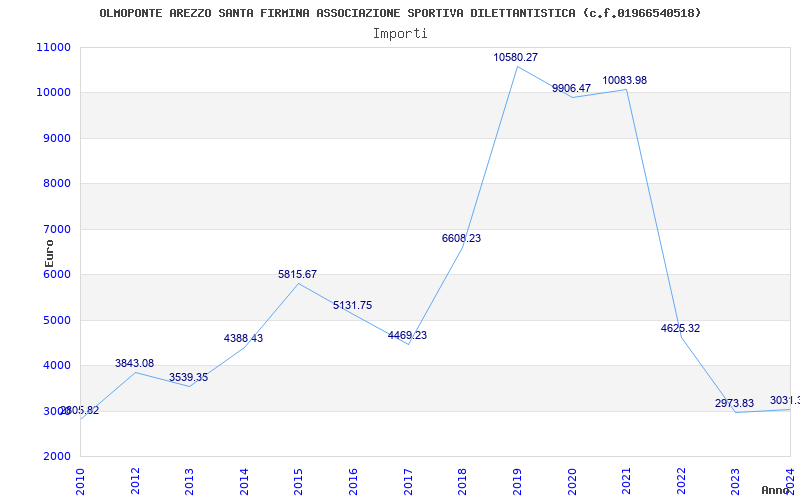Click the x-axis year 2015

[x=298, y=482]
